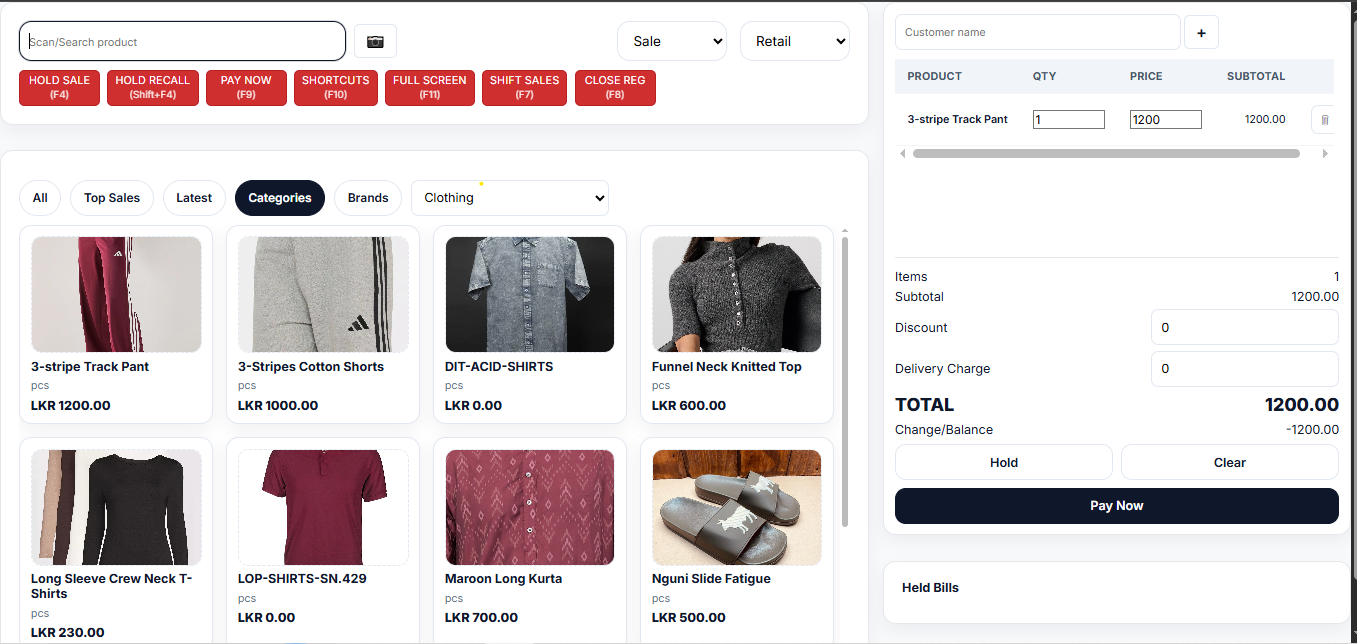Expand the Clothing category dropdown
Viewport: 1357px width, 644px height.
point(510,198)
